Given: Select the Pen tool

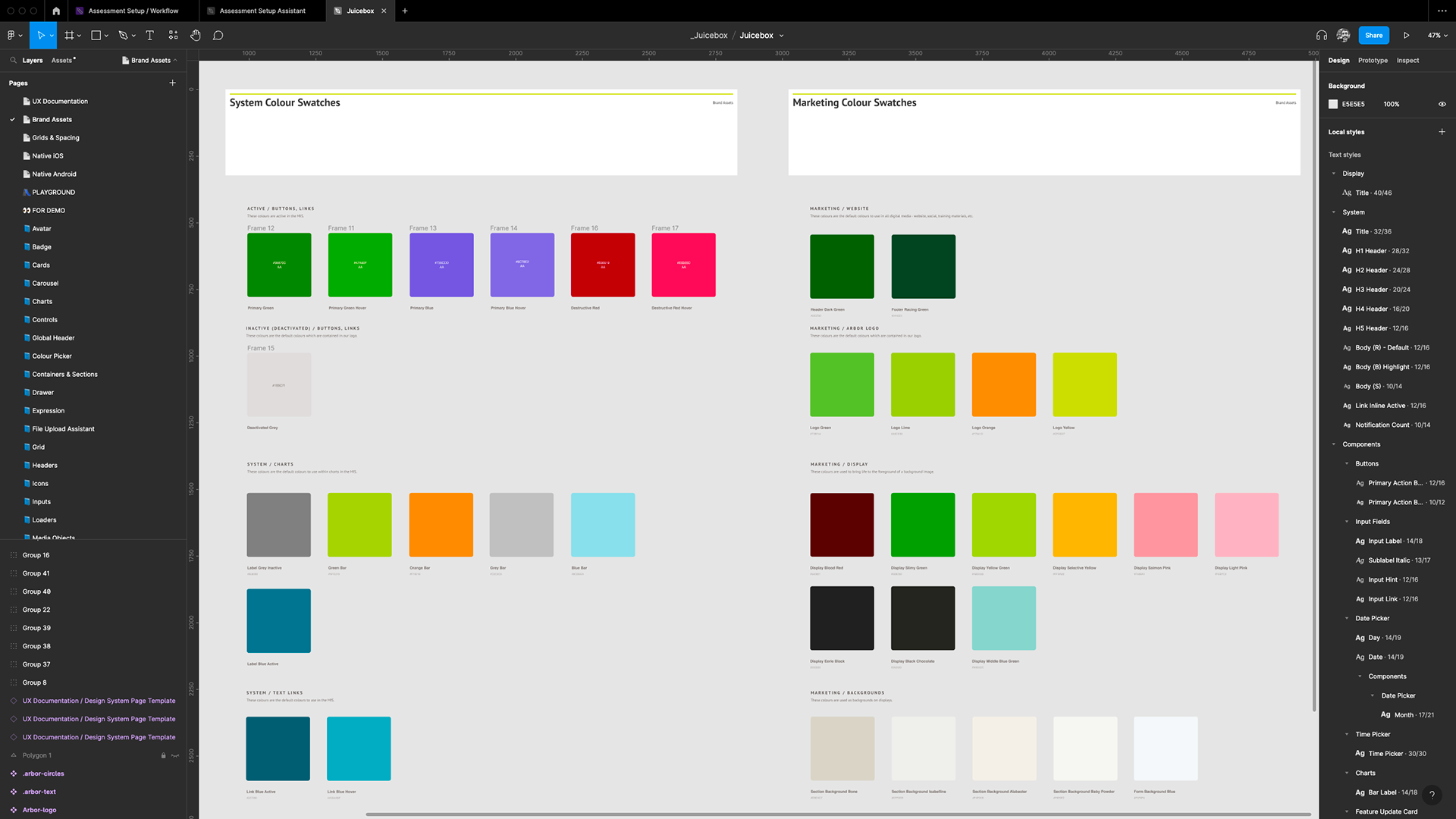Looking at the screenshot, I should pos(123,35).
